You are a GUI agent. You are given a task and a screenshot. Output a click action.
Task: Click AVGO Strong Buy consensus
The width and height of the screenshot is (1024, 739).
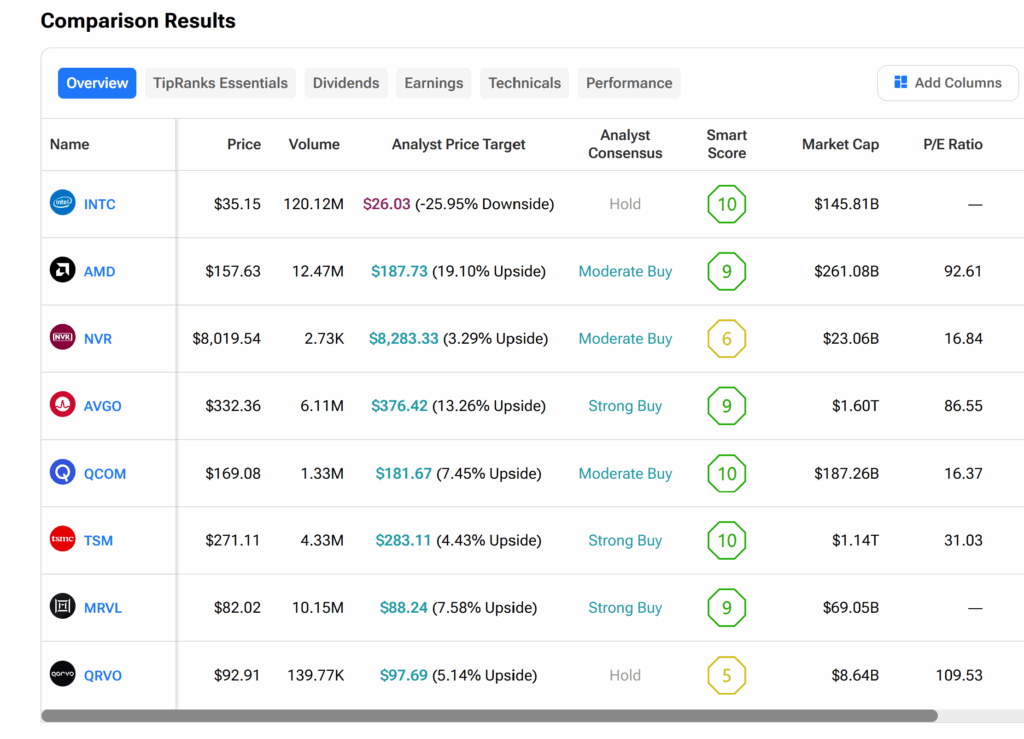pos(625,406)
